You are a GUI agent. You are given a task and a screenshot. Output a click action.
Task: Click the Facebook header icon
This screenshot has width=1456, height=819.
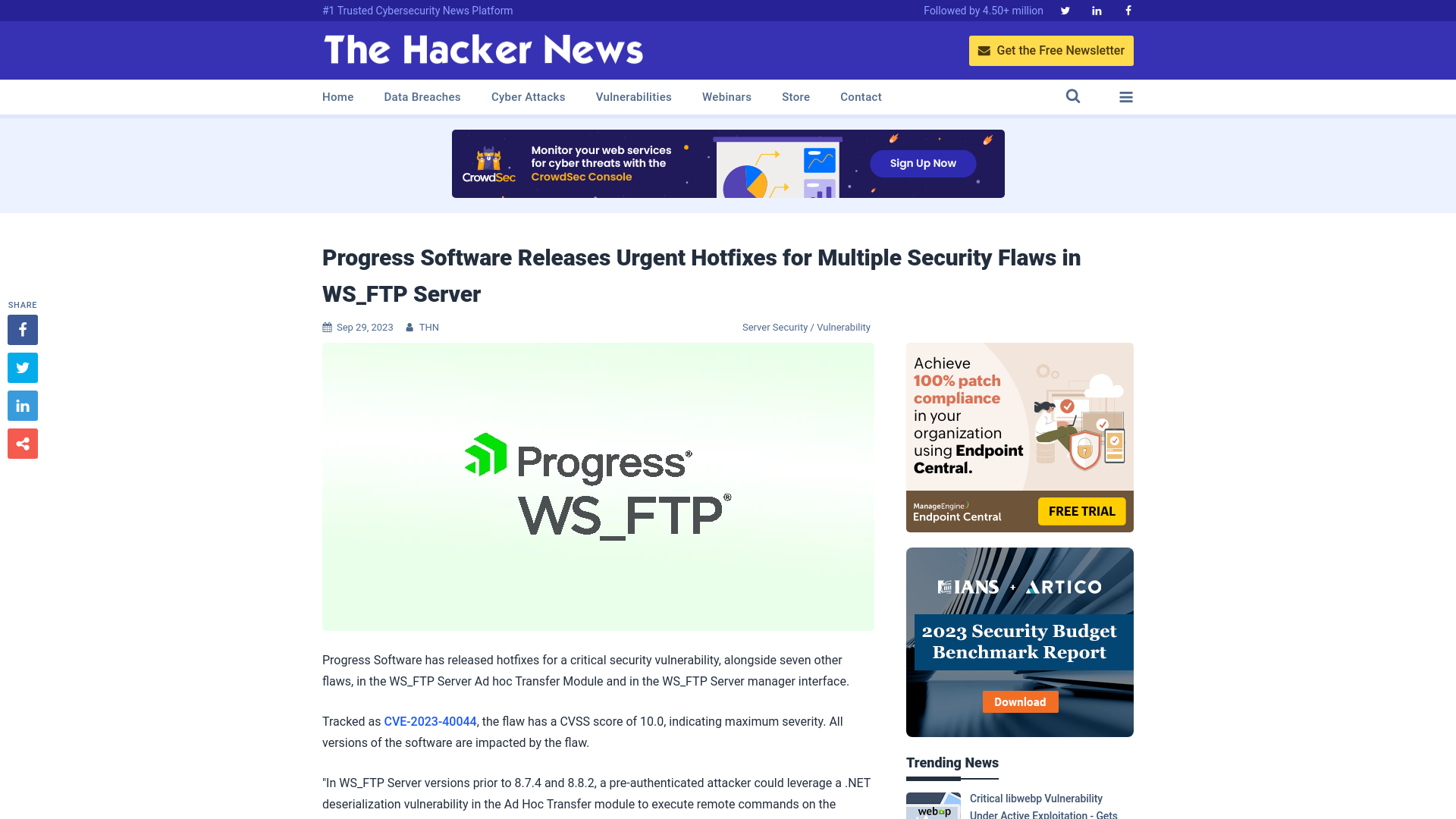coord(1127,10)
